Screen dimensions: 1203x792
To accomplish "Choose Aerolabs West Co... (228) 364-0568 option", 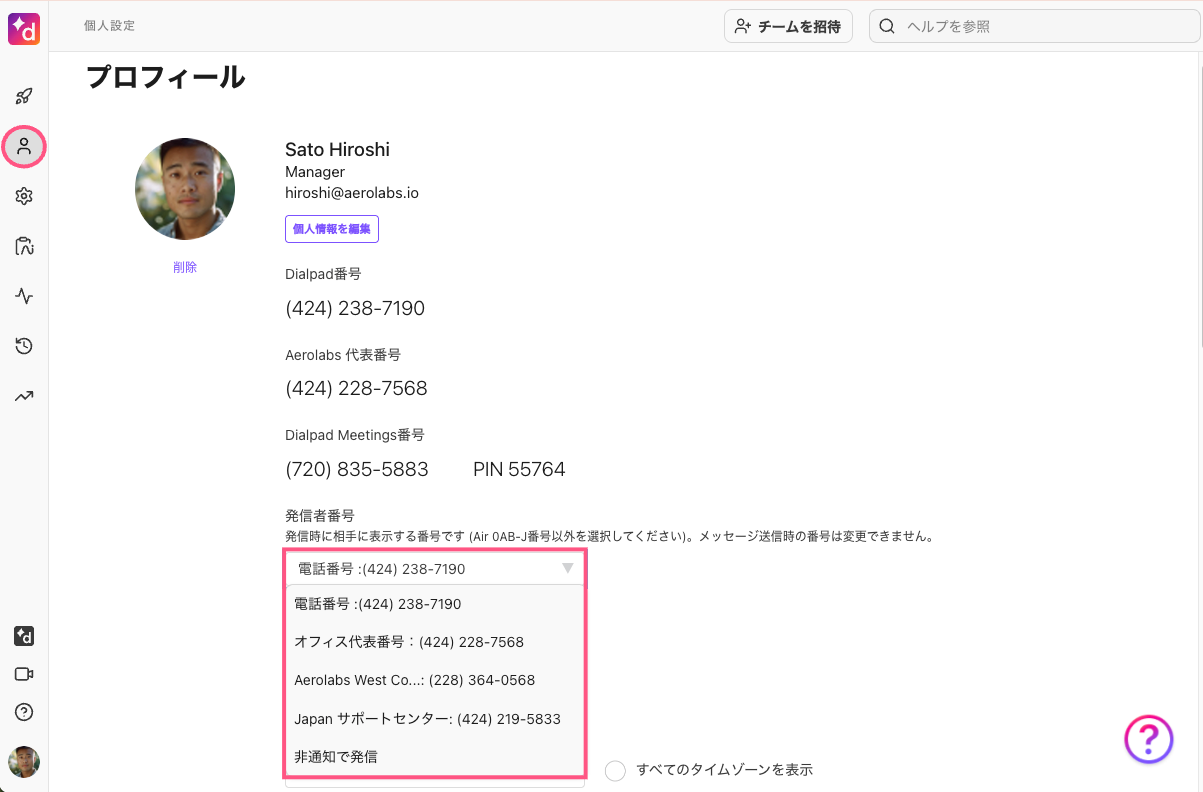I will (435, 680).
